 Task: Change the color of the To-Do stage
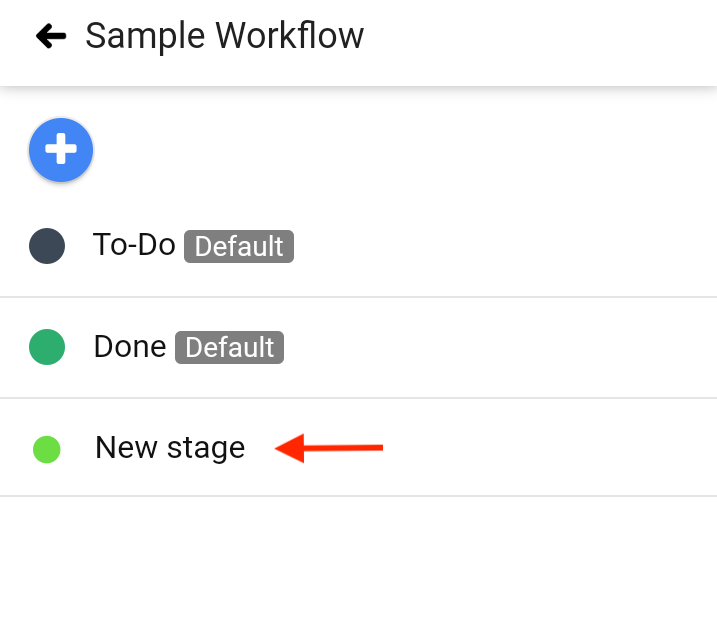tap(47, 246)
